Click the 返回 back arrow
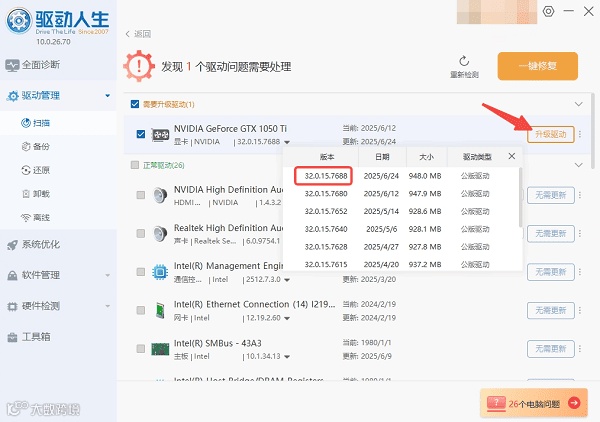 point(128,34)
